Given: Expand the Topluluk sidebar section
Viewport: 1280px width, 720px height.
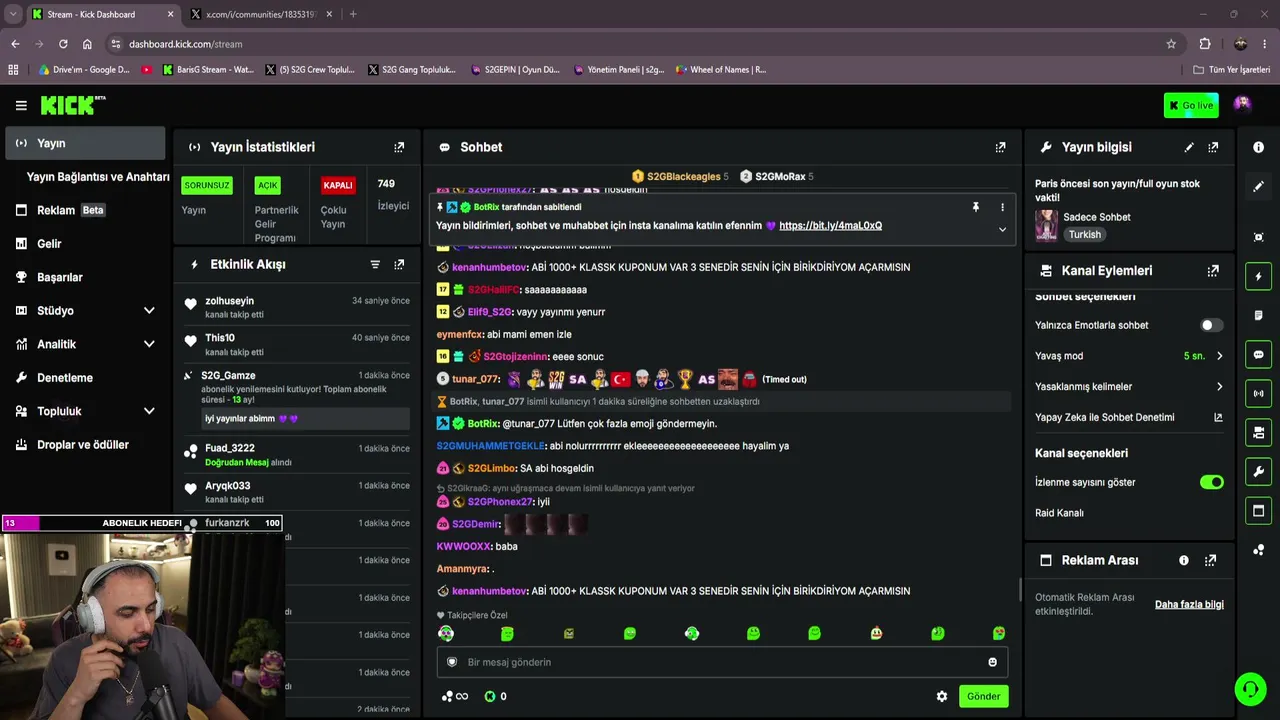Looking at the screenshot, I should click(x=149, y=411).
